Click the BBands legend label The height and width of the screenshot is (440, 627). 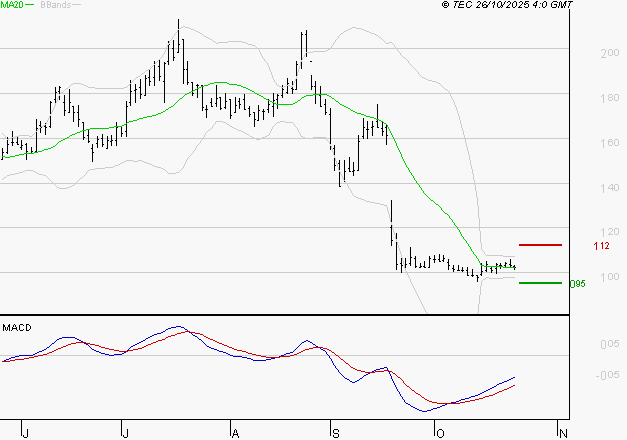(x=56, y=5)
